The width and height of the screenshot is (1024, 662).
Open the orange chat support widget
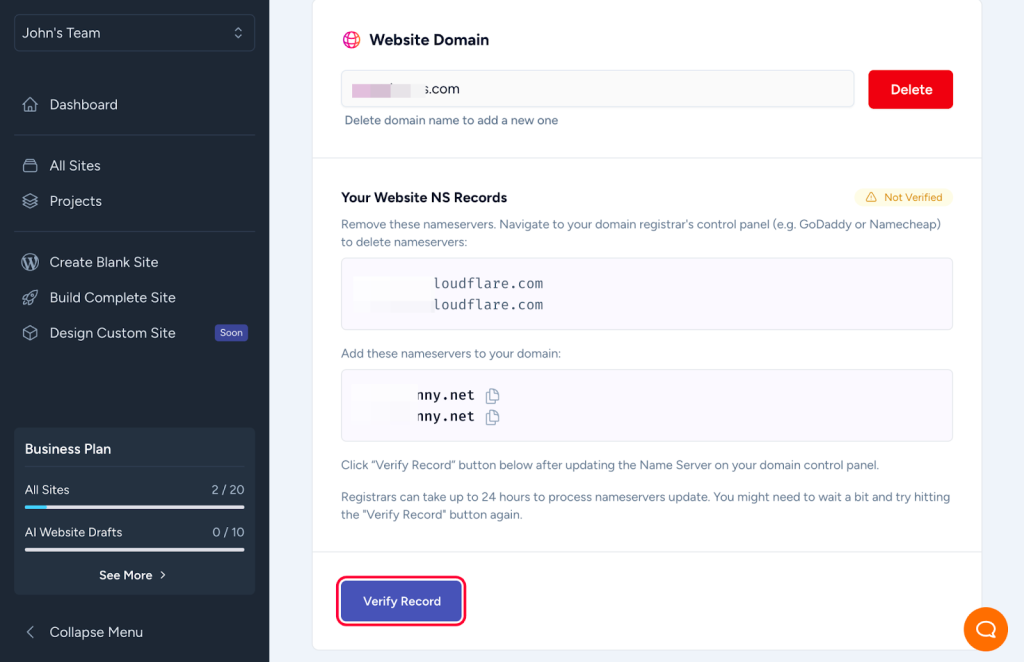[x=985, y=629]
